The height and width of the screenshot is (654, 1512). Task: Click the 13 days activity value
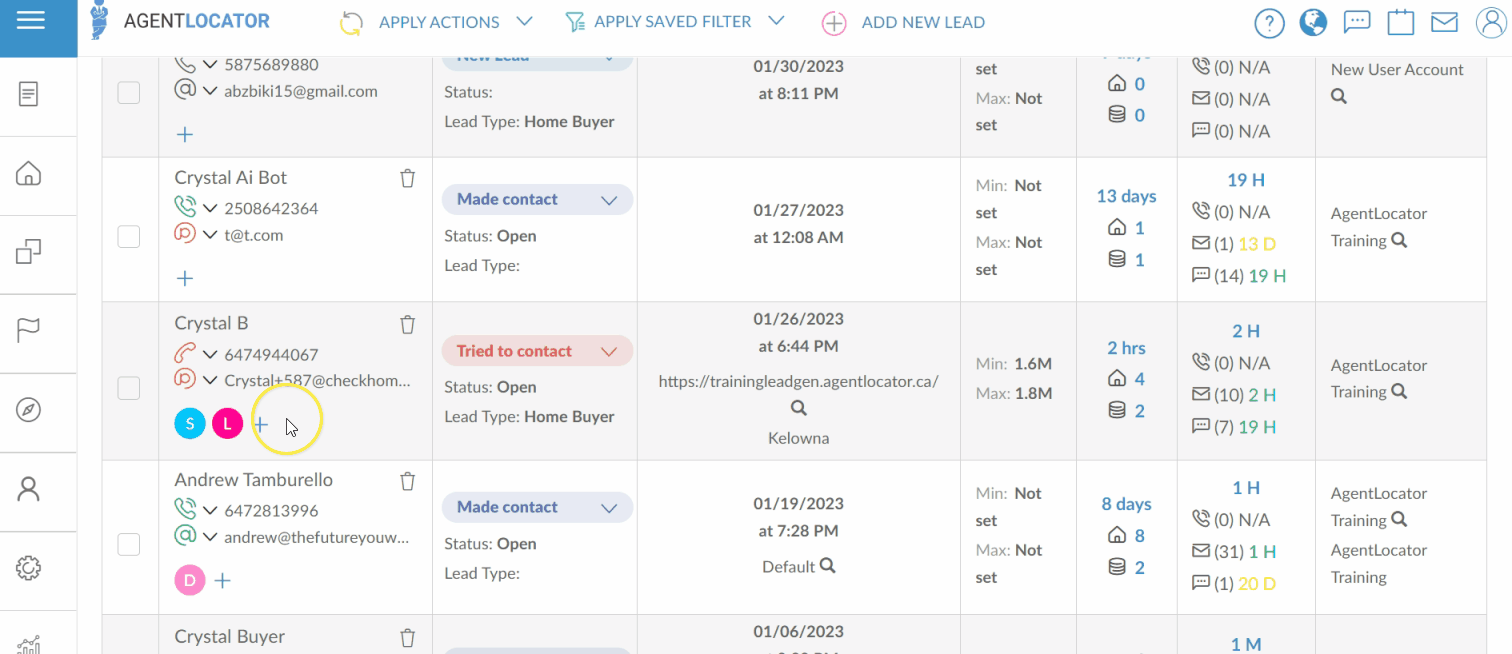[1126, 196]
